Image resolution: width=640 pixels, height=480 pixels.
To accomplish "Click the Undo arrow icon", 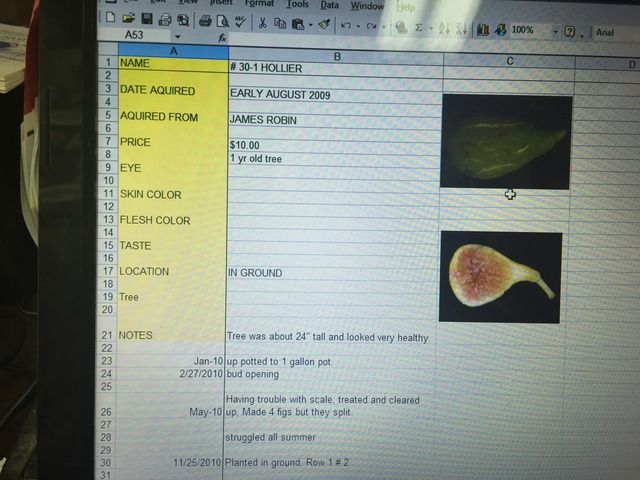I will click(x=346, y=25).
